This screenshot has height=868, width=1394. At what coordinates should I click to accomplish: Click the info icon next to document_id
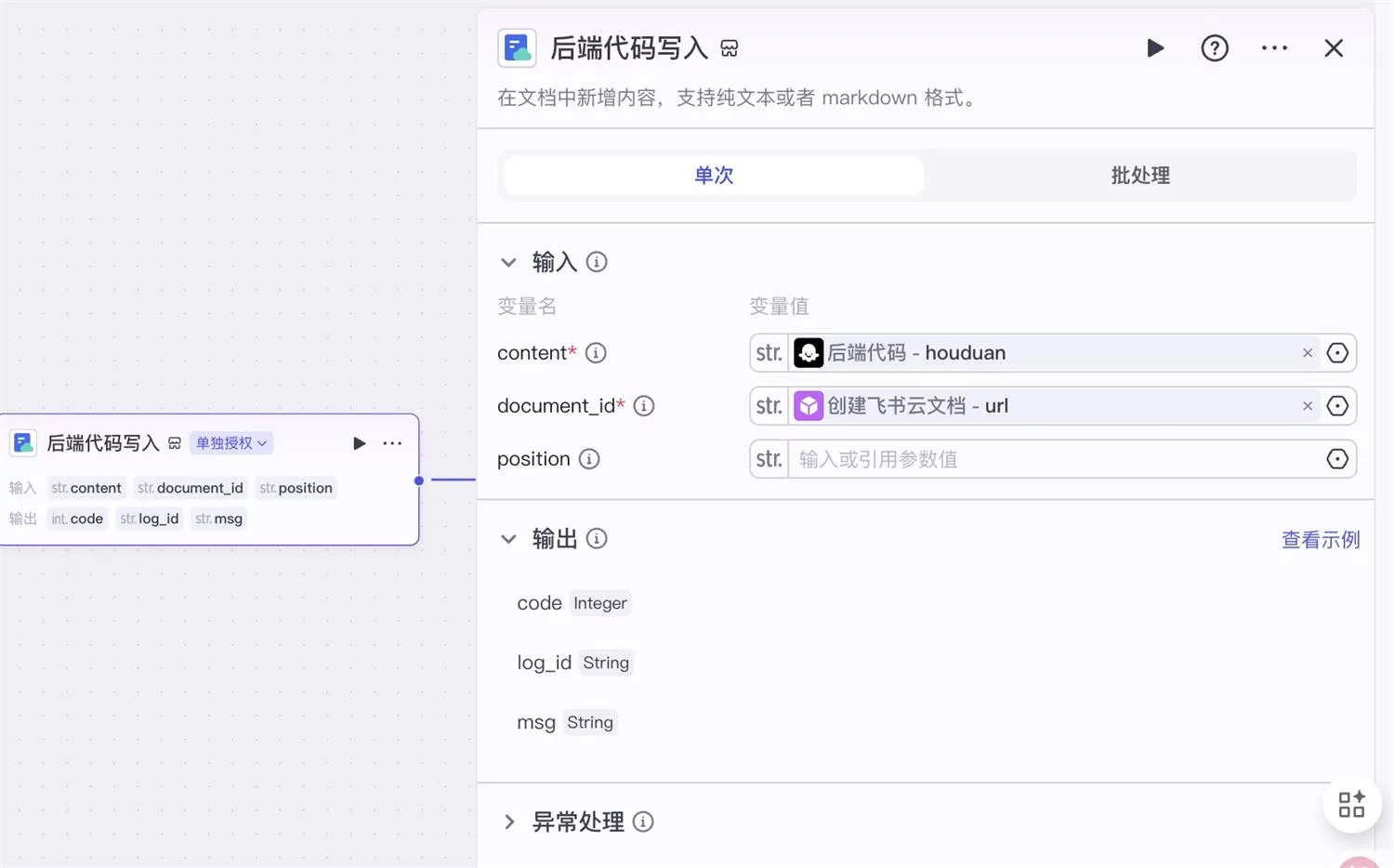(x=643, y=405)
